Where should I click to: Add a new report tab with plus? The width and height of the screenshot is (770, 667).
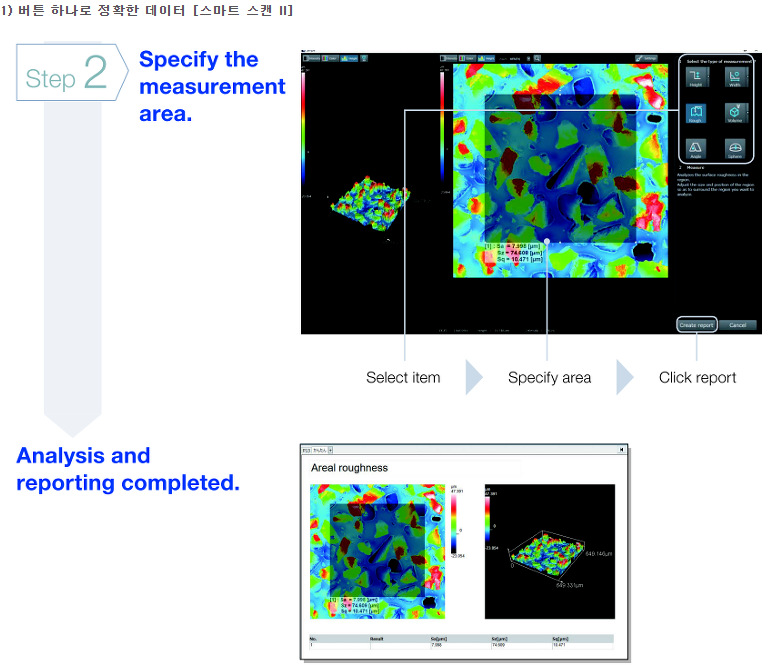(331, 451)
